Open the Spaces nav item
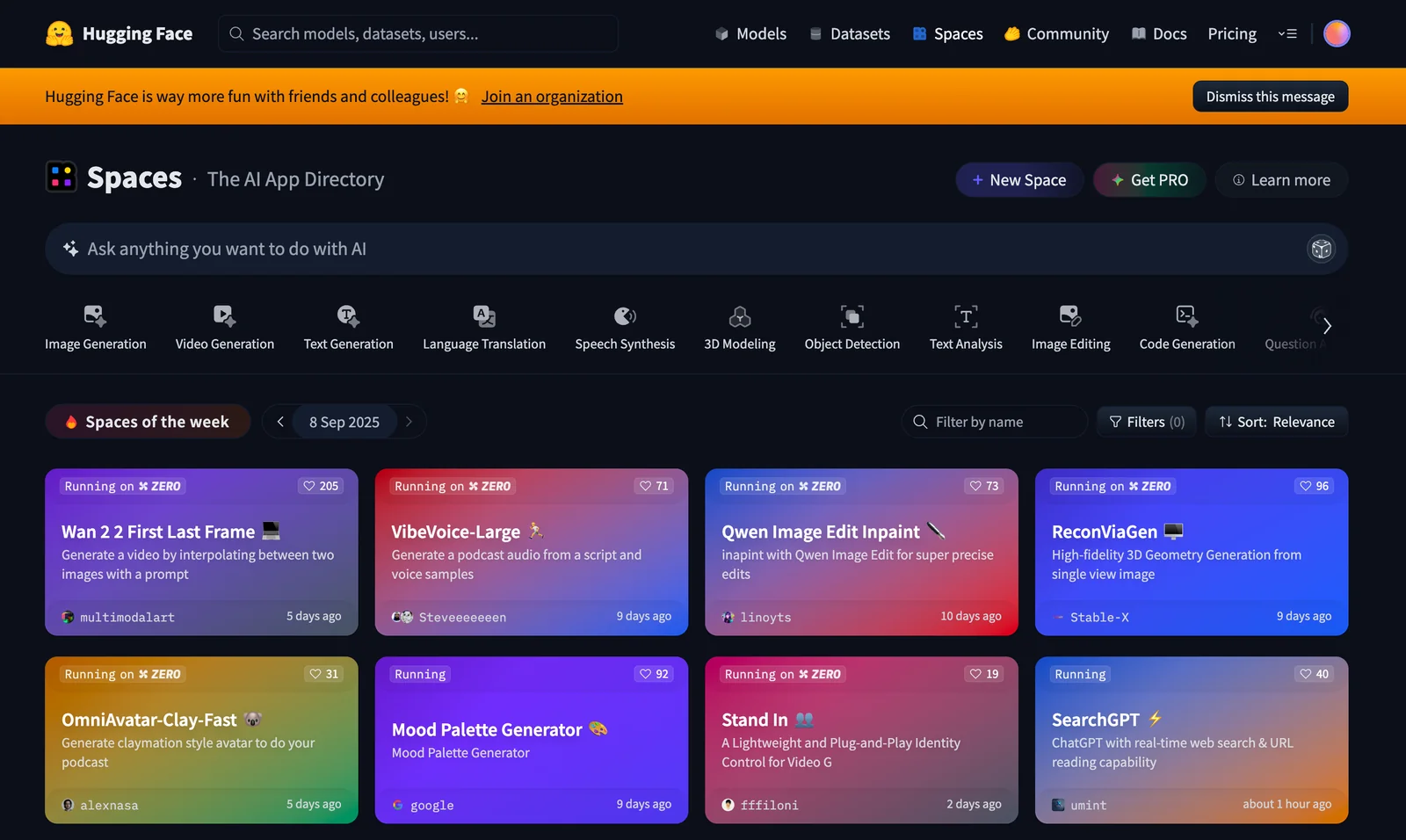This screenshot has height=840, width=1406. point(947,33)
